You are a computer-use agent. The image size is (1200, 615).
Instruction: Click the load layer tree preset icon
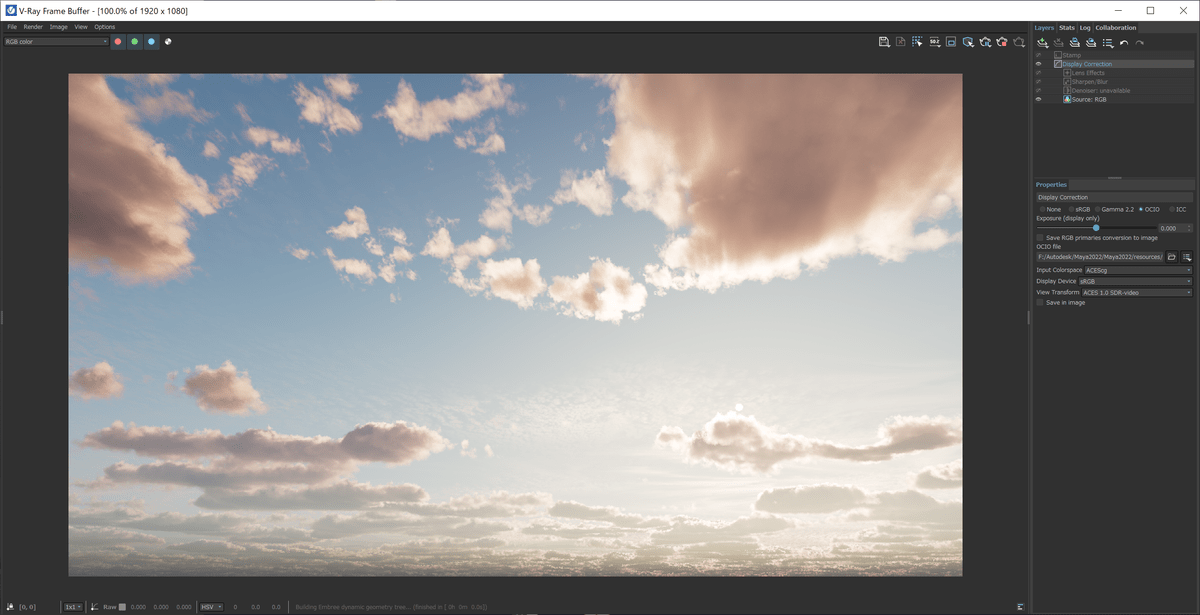pos(1090,43)
